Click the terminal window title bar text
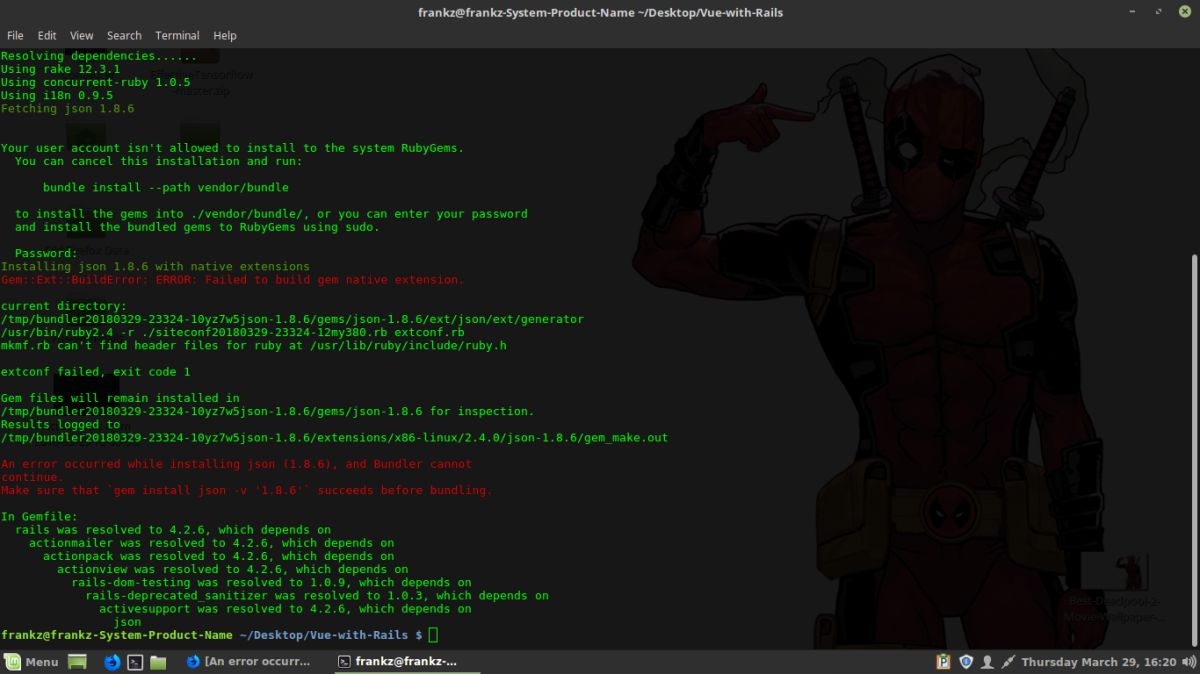1200x674 pixels. click(x=600, y=12)
